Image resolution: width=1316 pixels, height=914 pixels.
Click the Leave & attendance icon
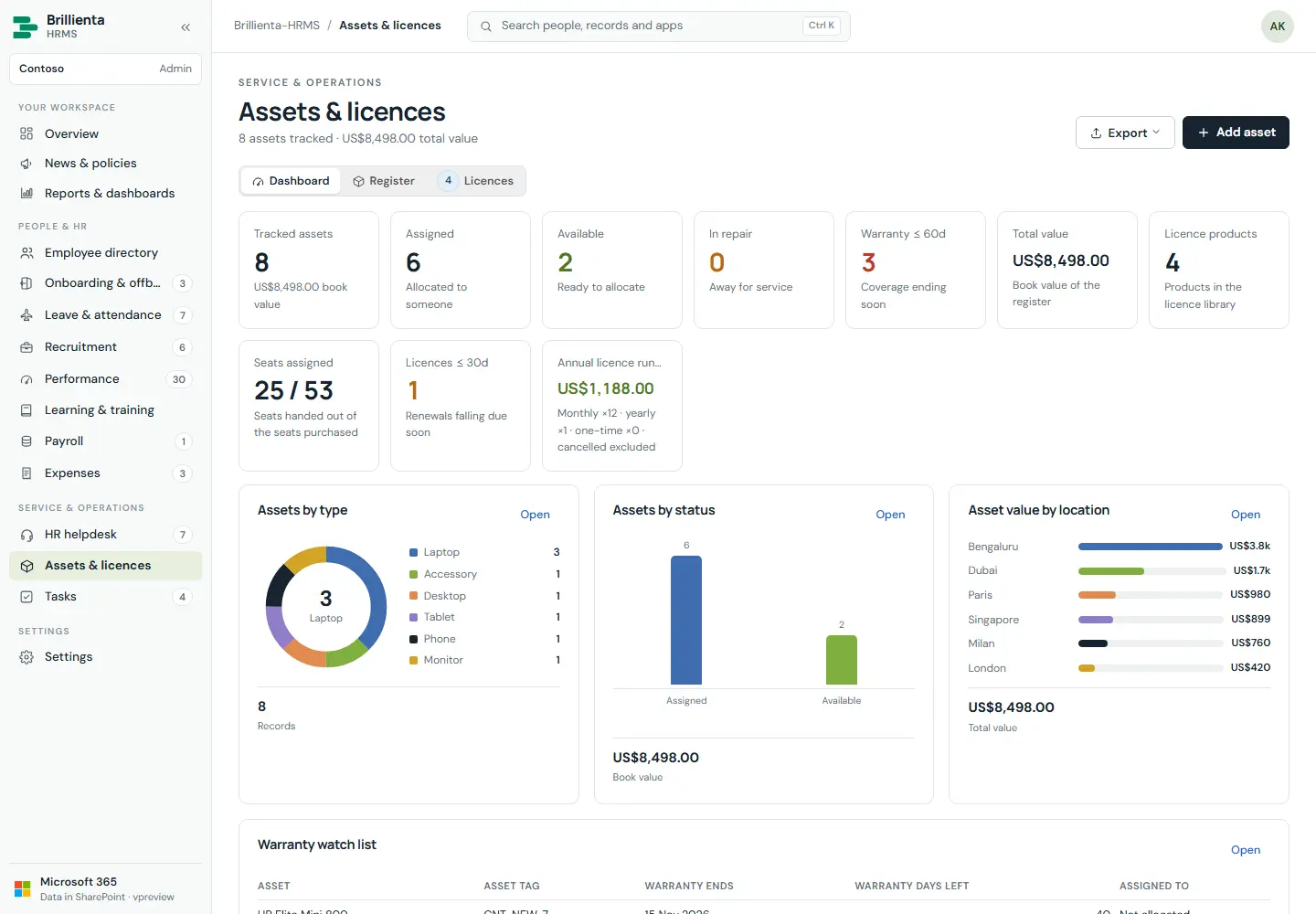(27, 315)
